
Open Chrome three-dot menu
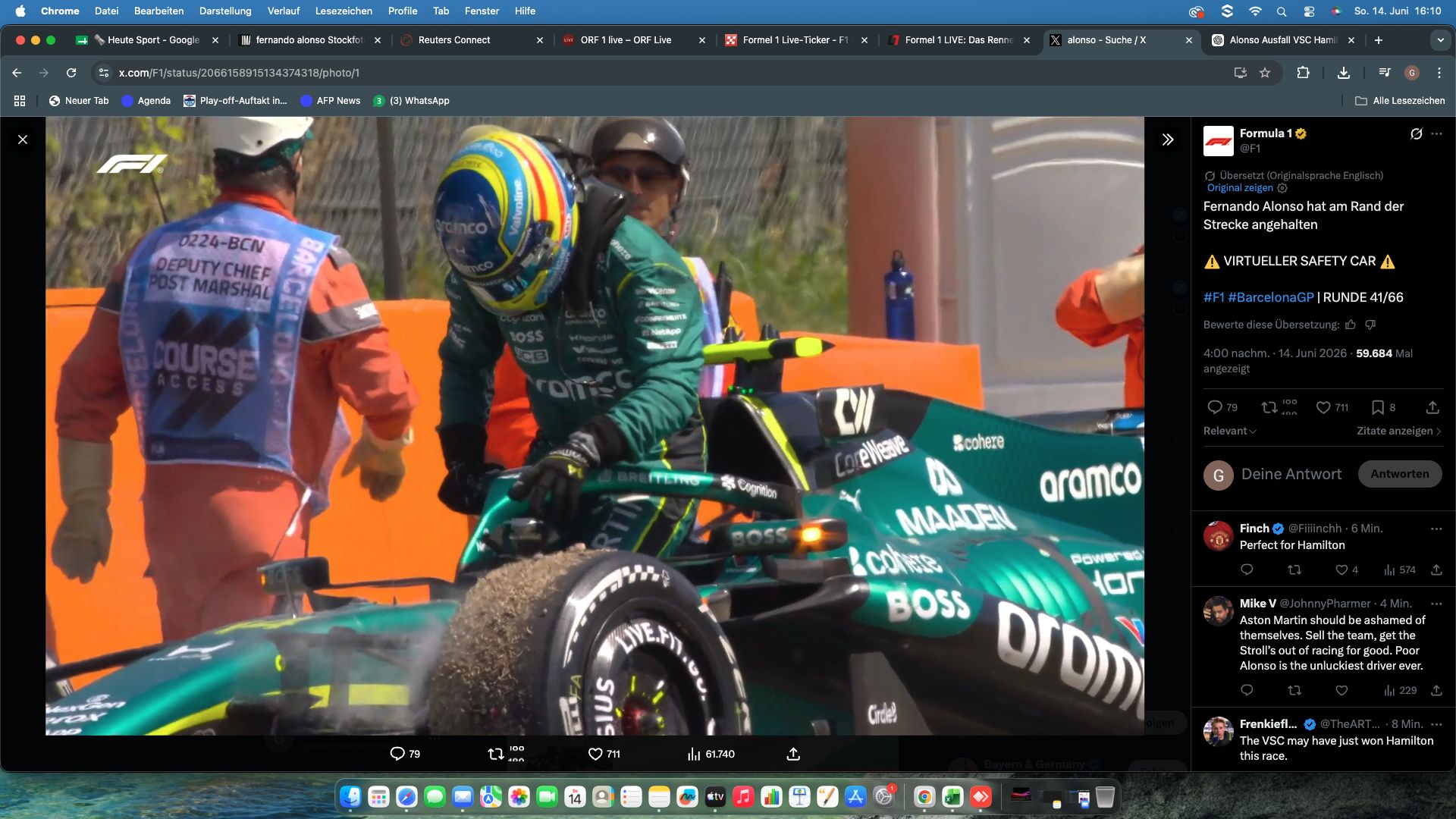pyautogui.click(x=1439, y=73)
